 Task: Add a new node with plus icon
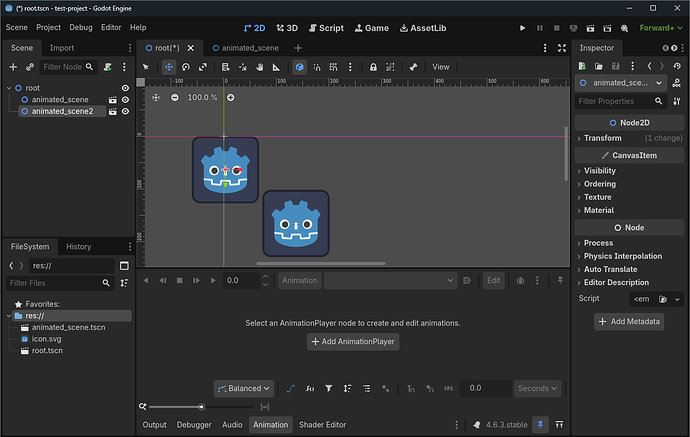click(x=13, y=67)
